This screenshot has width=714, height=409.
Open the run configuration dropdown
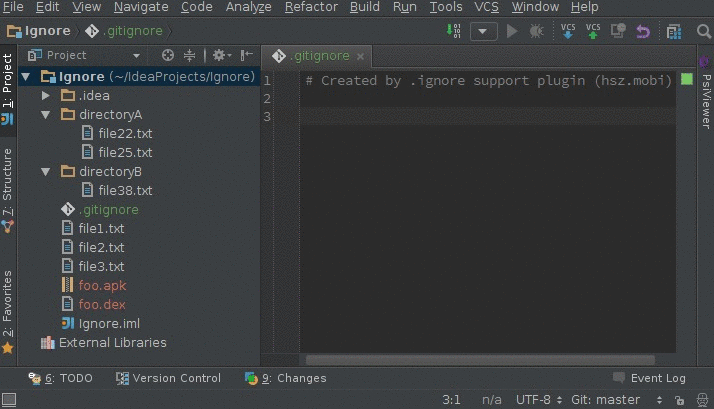click(483, 31)
